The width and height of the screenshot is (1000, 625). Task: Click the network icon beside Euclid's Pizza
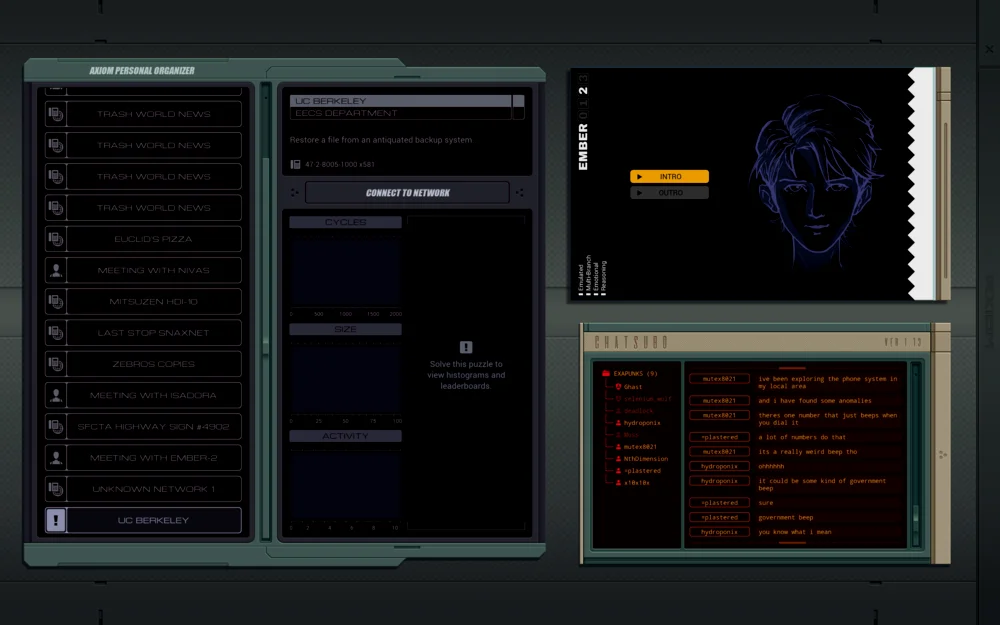click(x=56, y=239)
